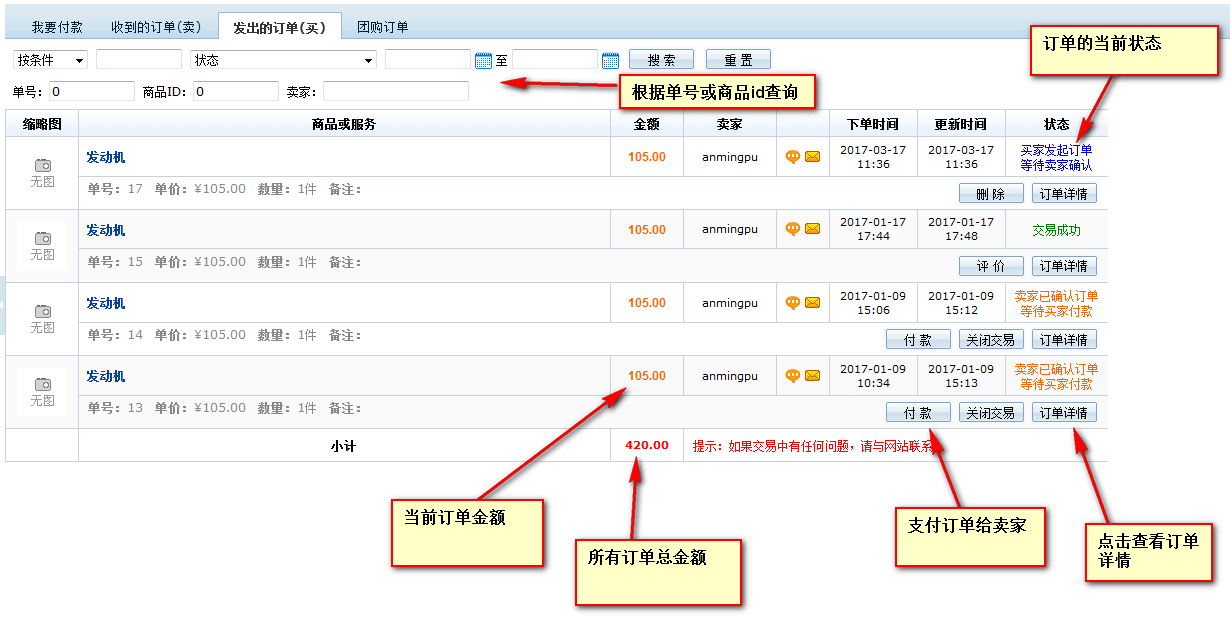Image resolution: width=1230 pixels, height=642 pixels.
Task: Open the 团购订单 tab
Action: click(x=383, y=27)
